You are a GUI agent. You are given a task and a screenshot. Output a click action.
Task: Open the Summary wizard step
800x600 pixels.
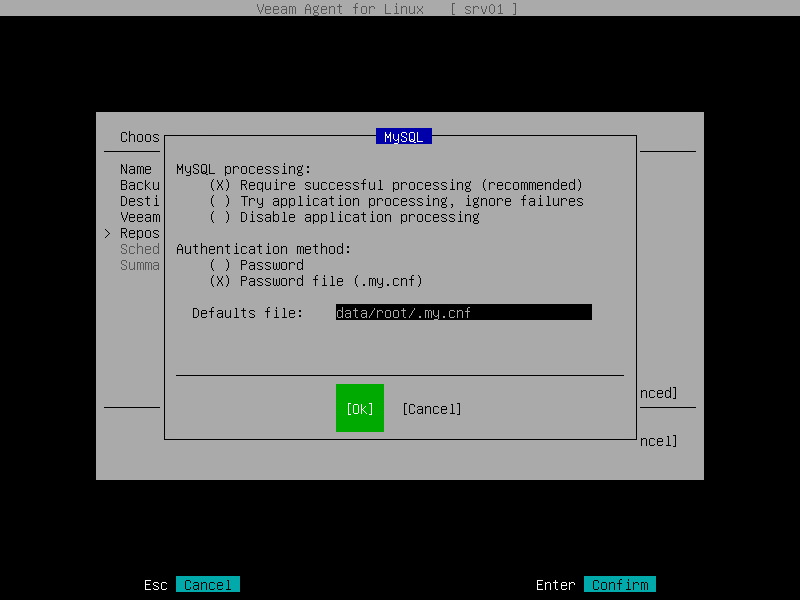(139, 265)
